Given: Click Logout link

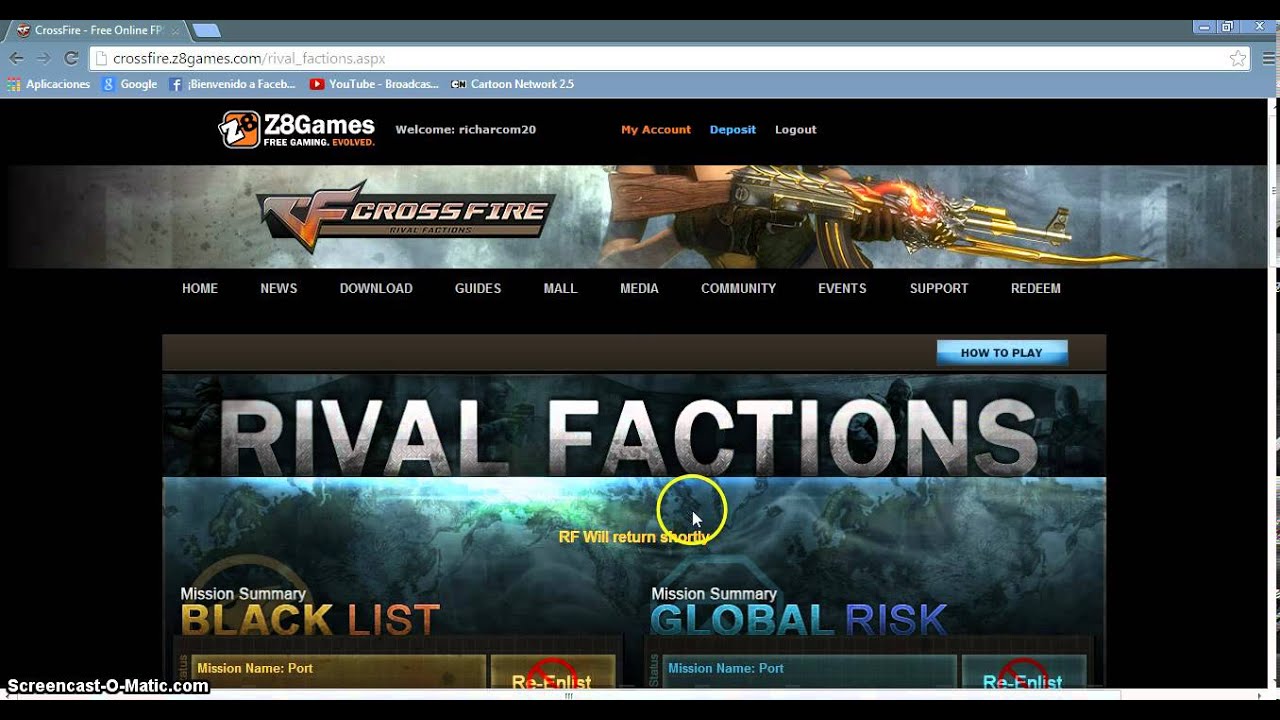Looking at the screenshot, I should [796, 129].
